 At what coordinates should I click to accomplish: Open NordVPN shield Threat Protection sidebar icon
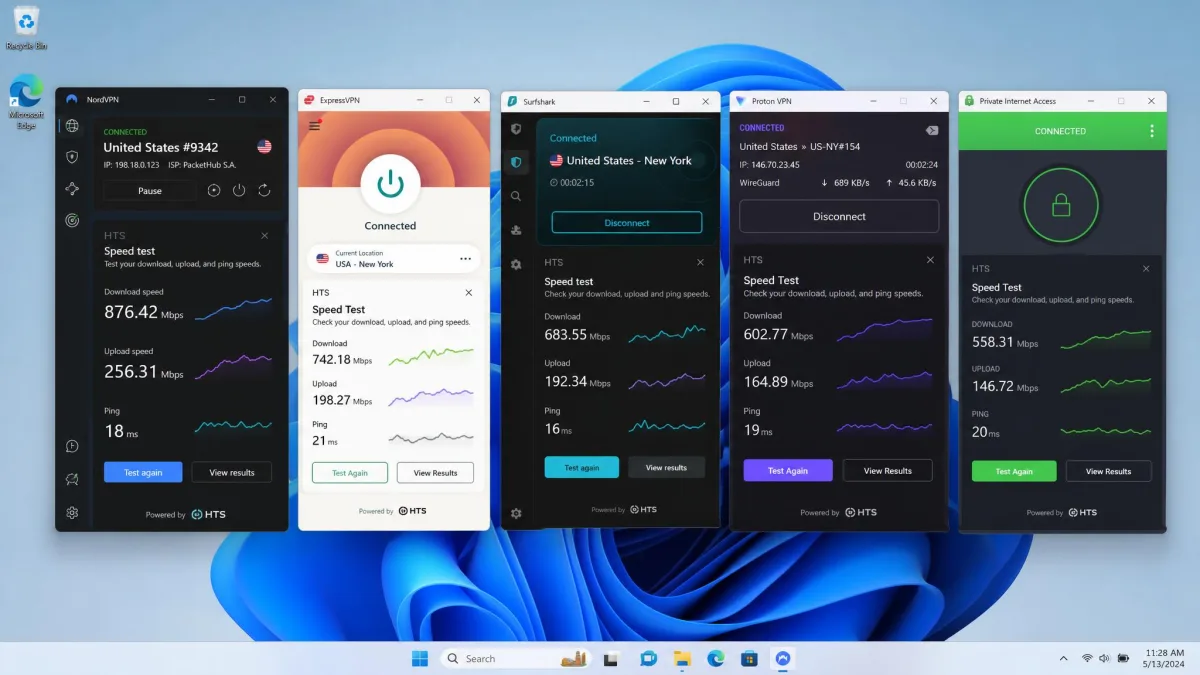(72, 157)
